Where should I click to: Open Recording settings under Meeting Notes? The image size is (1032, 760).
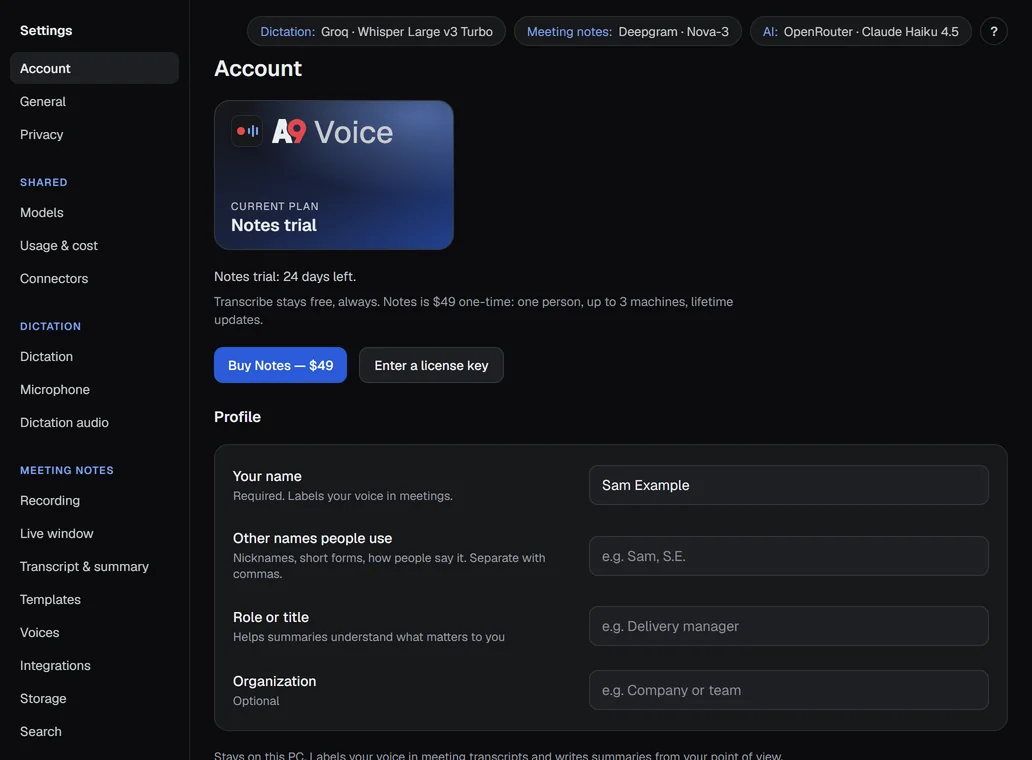click(x=50, y=501)
